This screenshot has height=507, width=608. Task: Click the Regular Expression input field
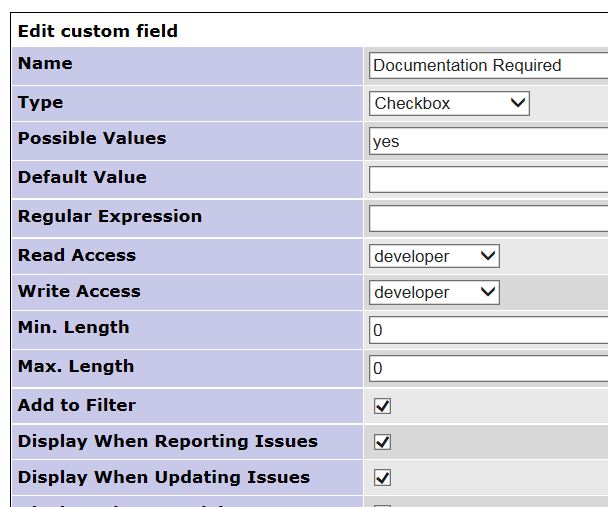(x=488, y=218)
